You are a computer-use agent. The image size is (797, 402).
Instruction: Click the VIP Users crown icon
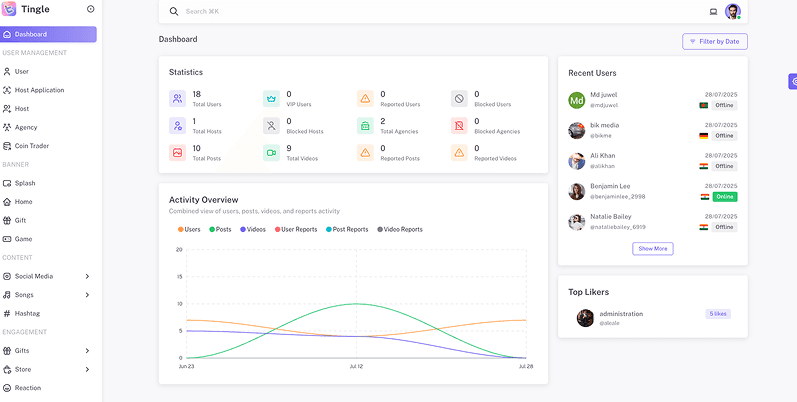coord(271,99)
